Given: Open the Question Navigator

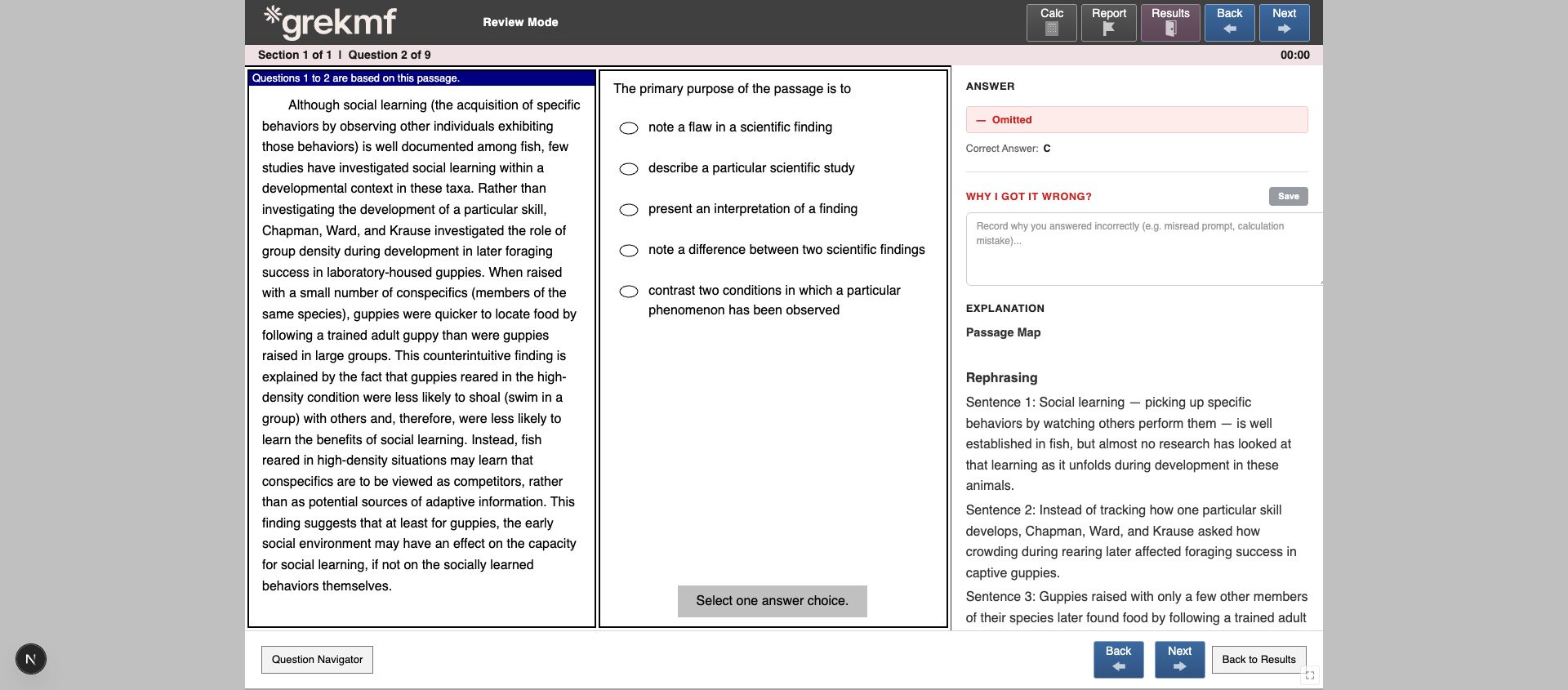Looking at the screenshot, I should [x=317, y=660].
